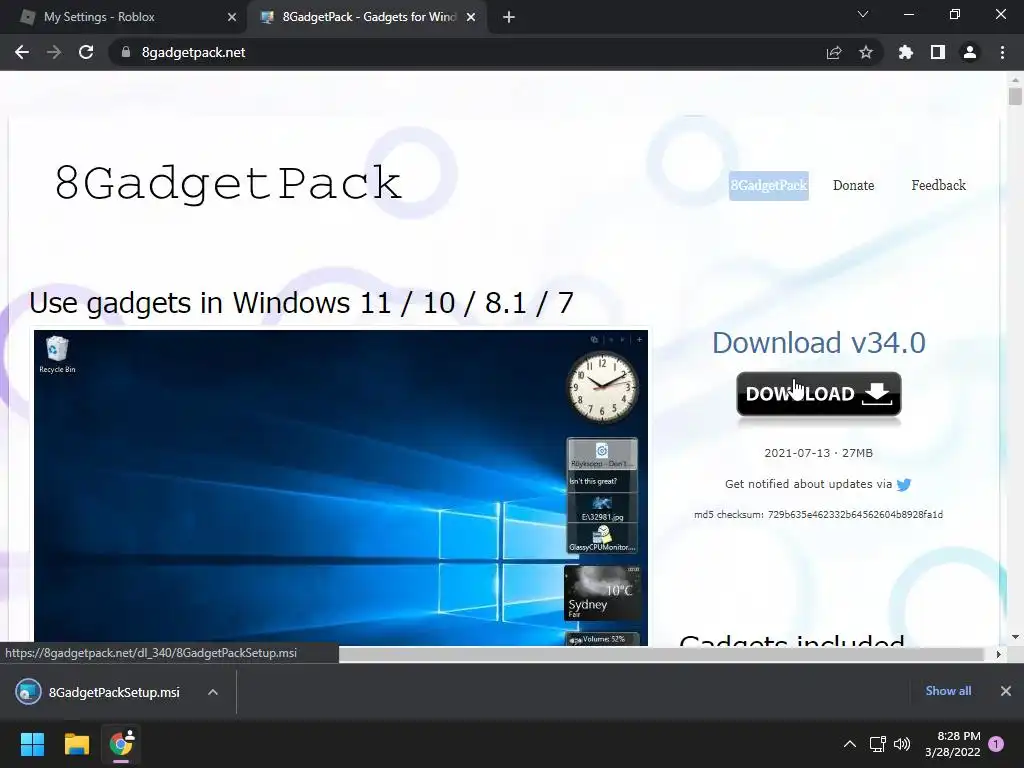The height and width of the screenshot is (768, 1024).
Task: Click the browser forward arrow
Action: (54, 52)
